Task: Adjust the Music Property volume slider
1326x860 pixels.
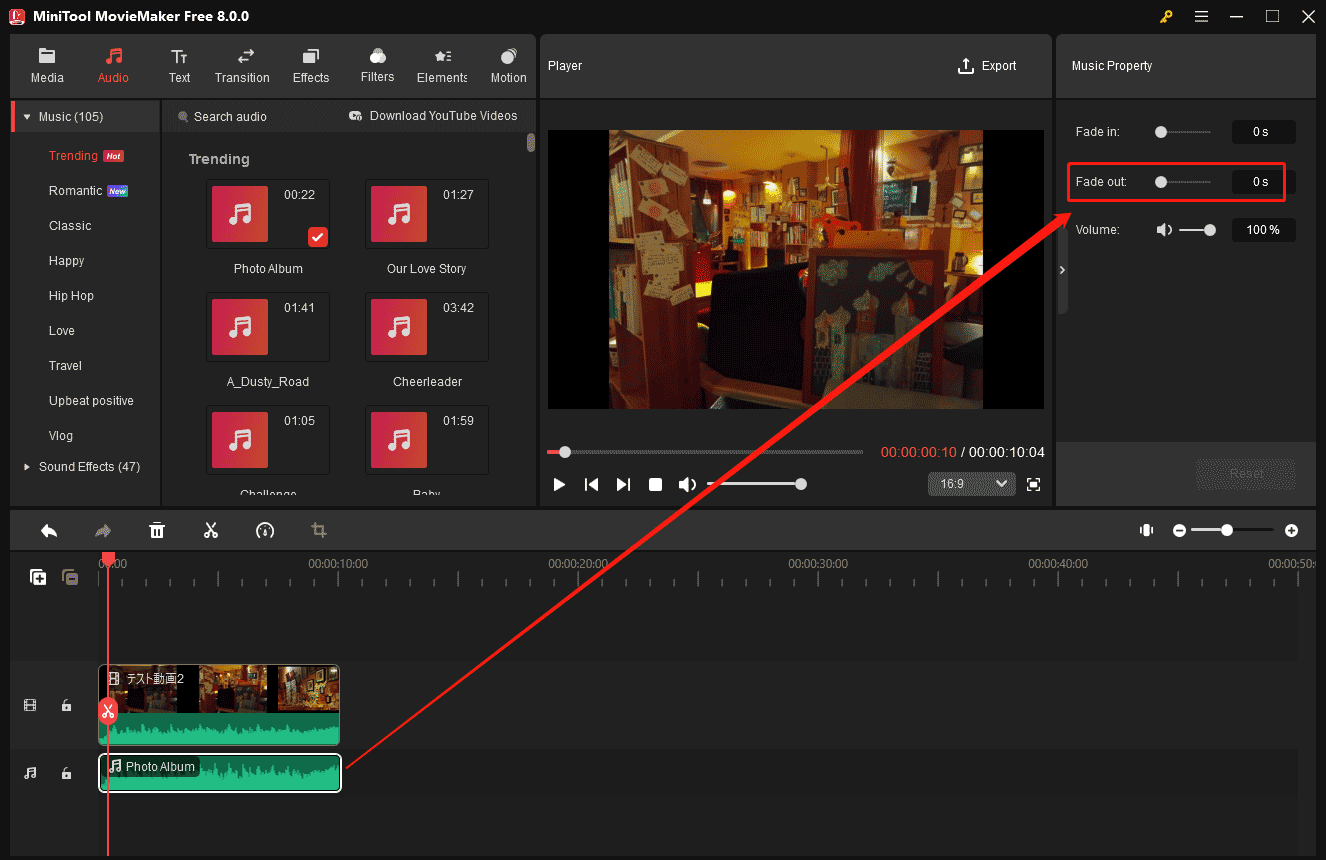Action: click(x=1197, y=230)
